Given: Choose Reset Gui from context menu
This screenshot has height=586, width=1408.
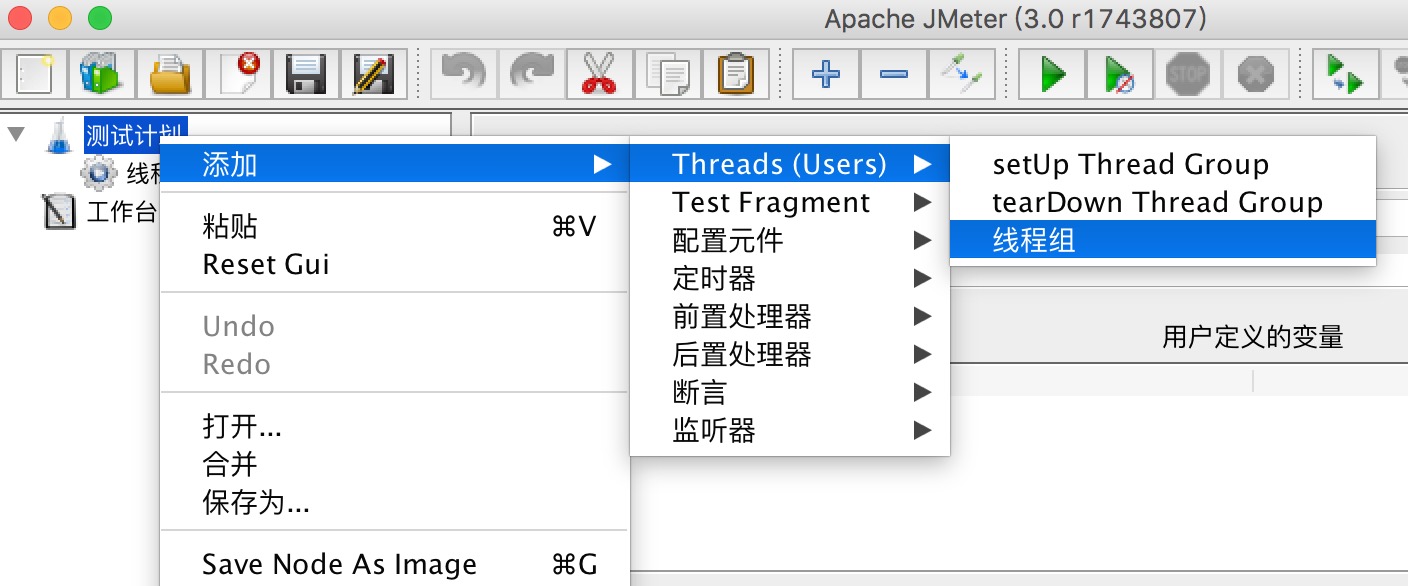Looking at the screenshot, I should pyautogui.click(x=395, y=265).
